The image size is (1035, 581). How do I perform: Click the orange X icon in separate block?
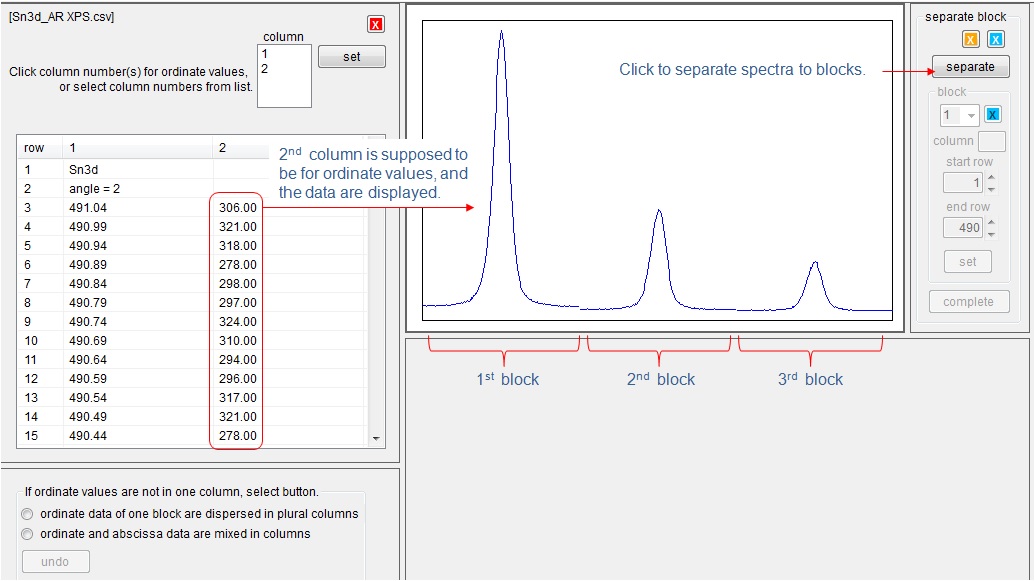pos(970,40)
